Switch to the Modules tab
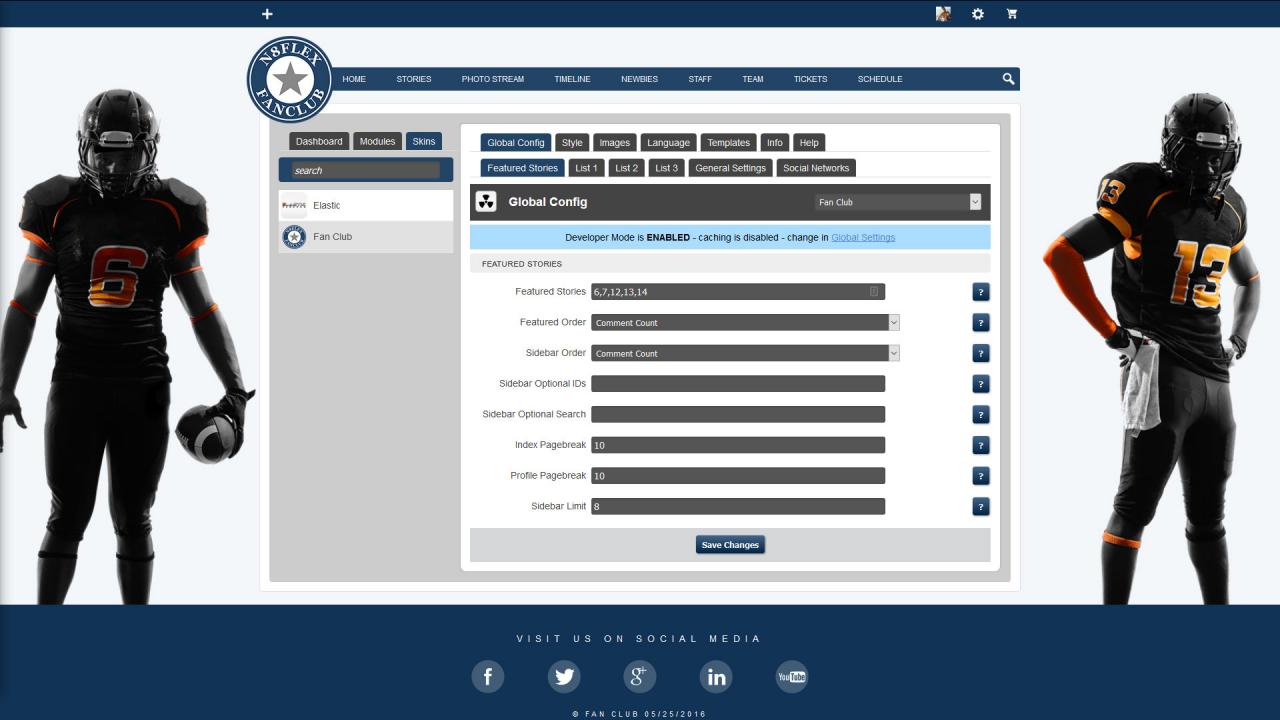Image resolution: width=1280 pixels, height=720 pixels. pos(377,142)
